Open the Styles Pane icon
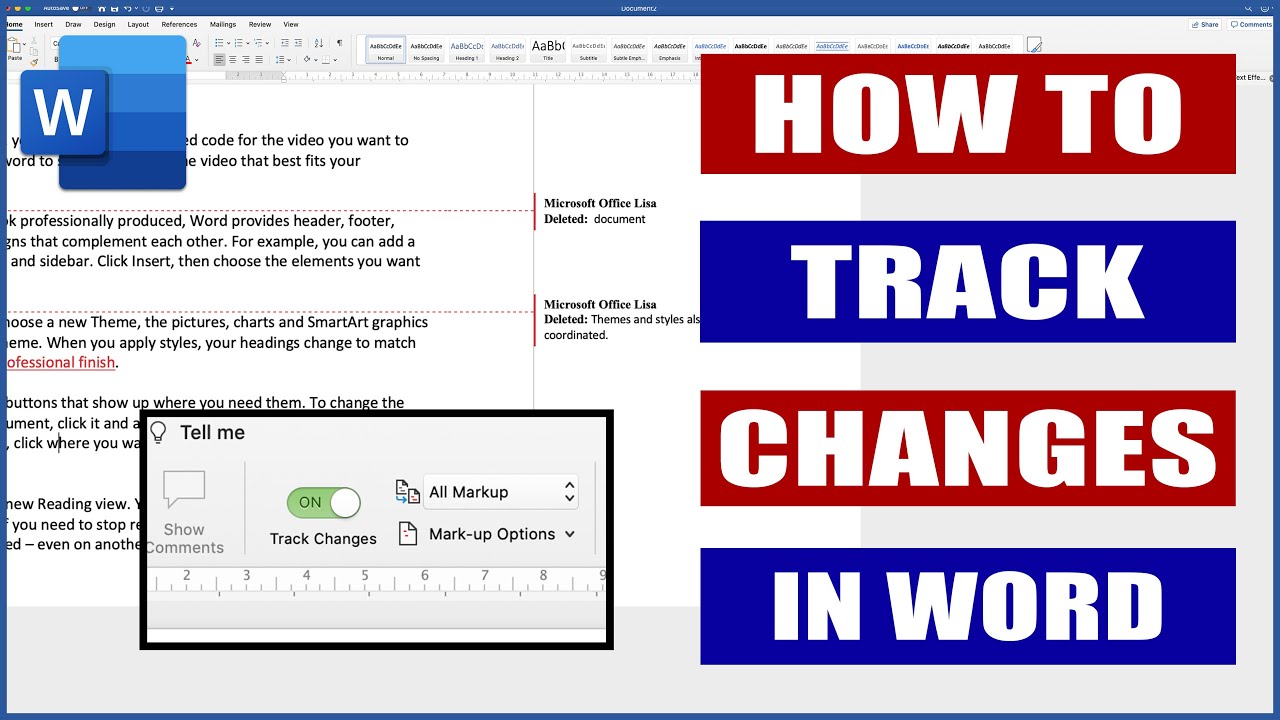The width and height of the screenshot is (1280, 720). 1035,45
